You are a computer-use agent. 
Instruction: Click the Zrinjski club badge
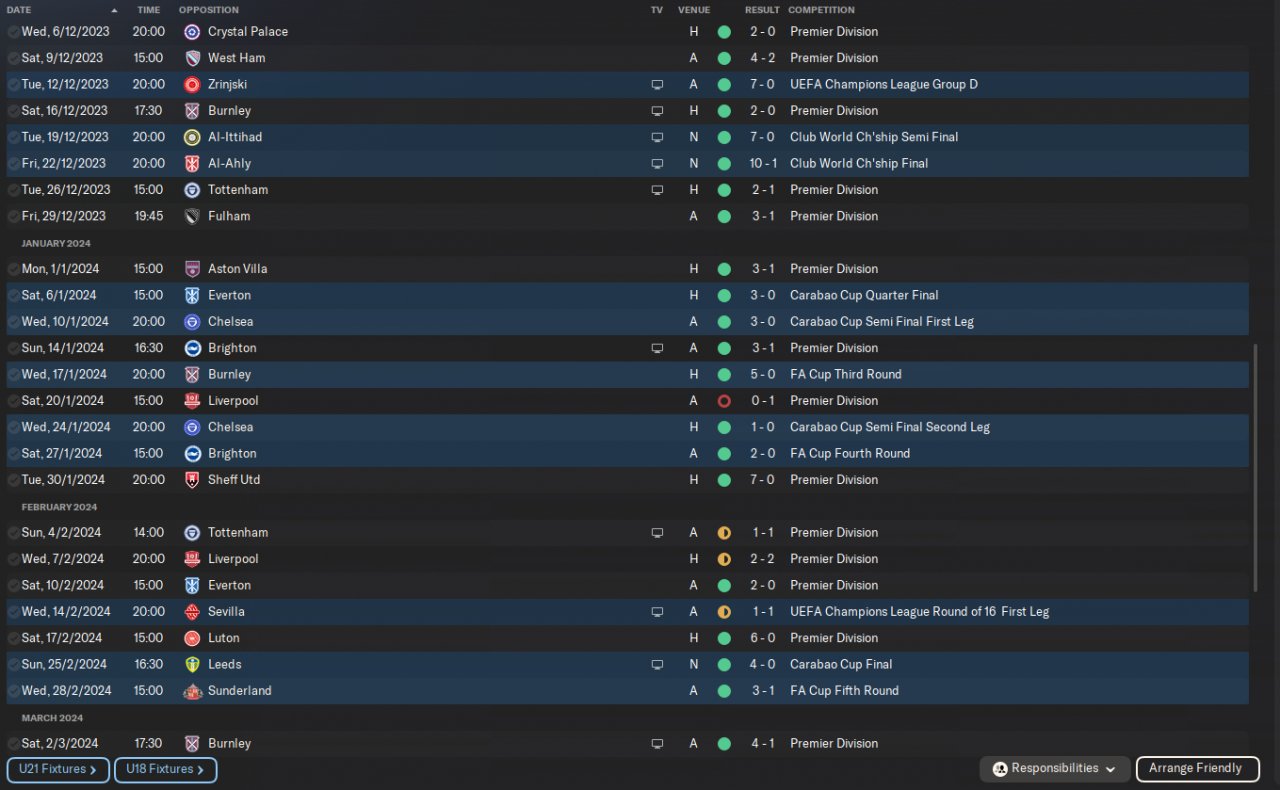pos(192,85)
